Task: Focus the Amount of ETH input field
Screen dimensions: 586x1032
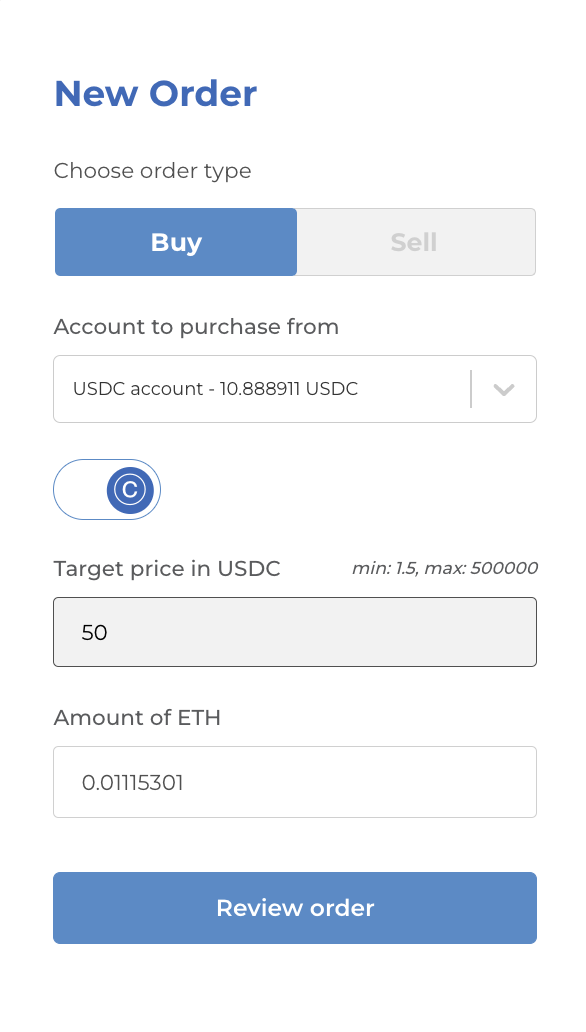Action: (295, 782)
